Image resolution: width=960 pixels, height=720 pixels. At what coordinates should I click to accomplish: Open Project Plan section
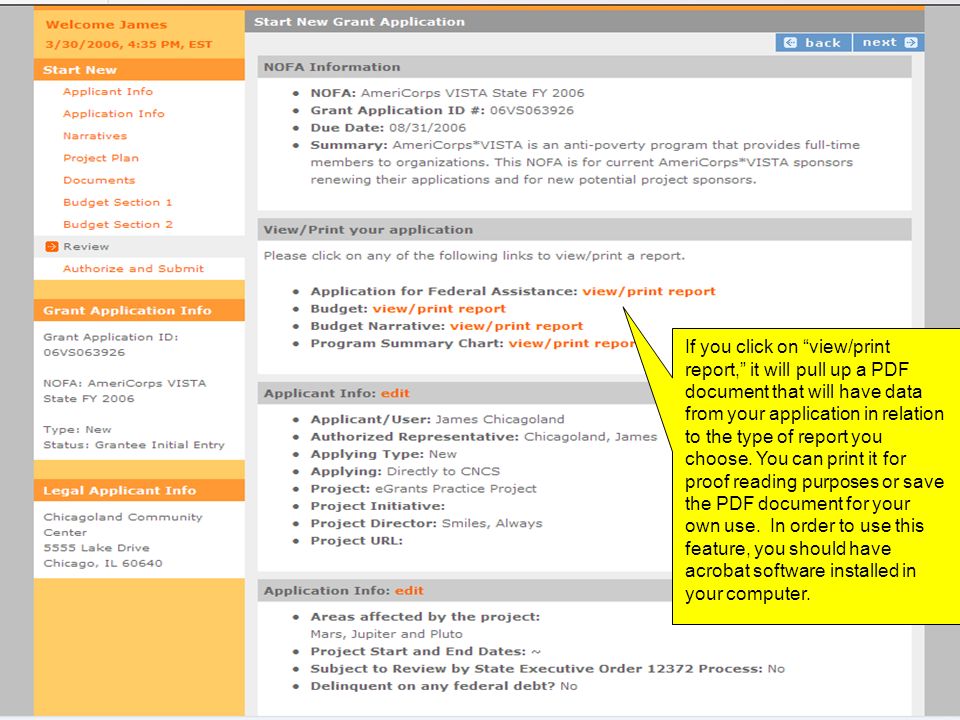[101, 158]
